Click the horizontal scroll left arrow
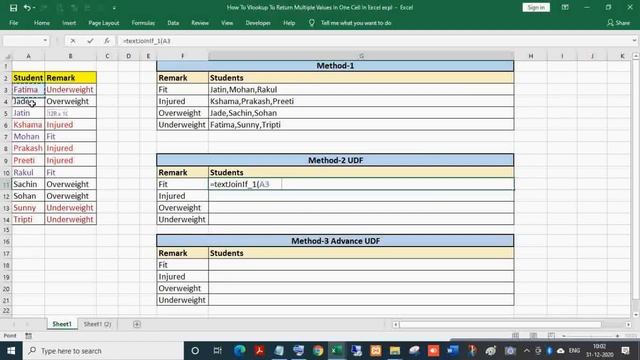Screen dimensions: 640x360 point(396,324)
